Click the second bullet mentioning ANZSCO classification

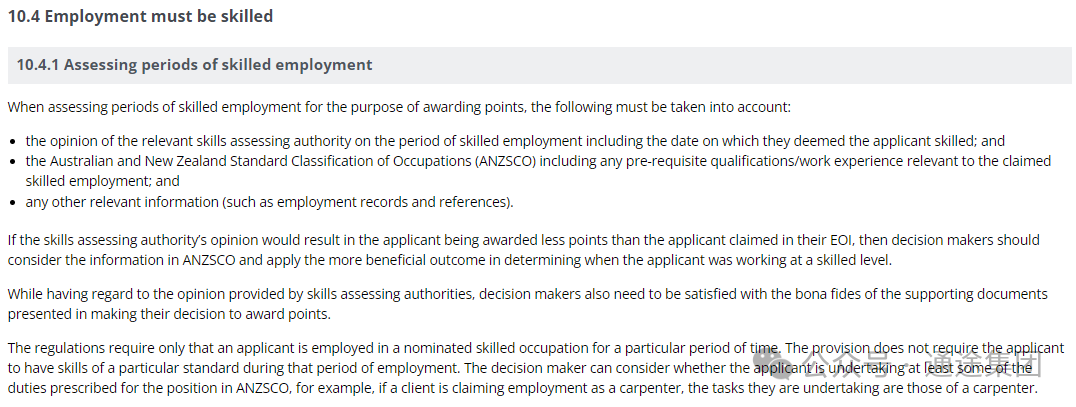[x=538, y=161]
